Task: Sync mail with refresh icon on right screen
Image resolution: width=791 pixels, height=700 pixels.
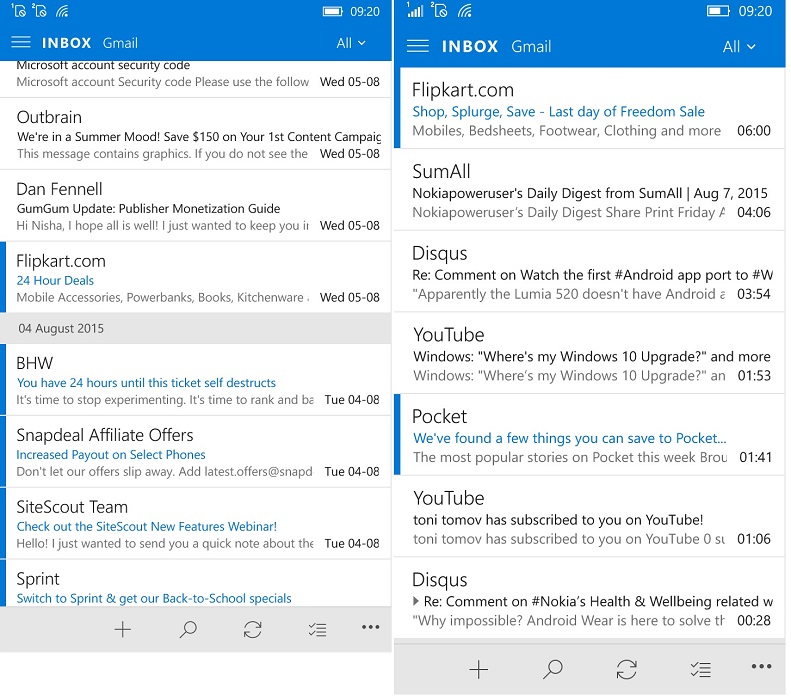Action: pyautogui.click(x=627, y=670)
